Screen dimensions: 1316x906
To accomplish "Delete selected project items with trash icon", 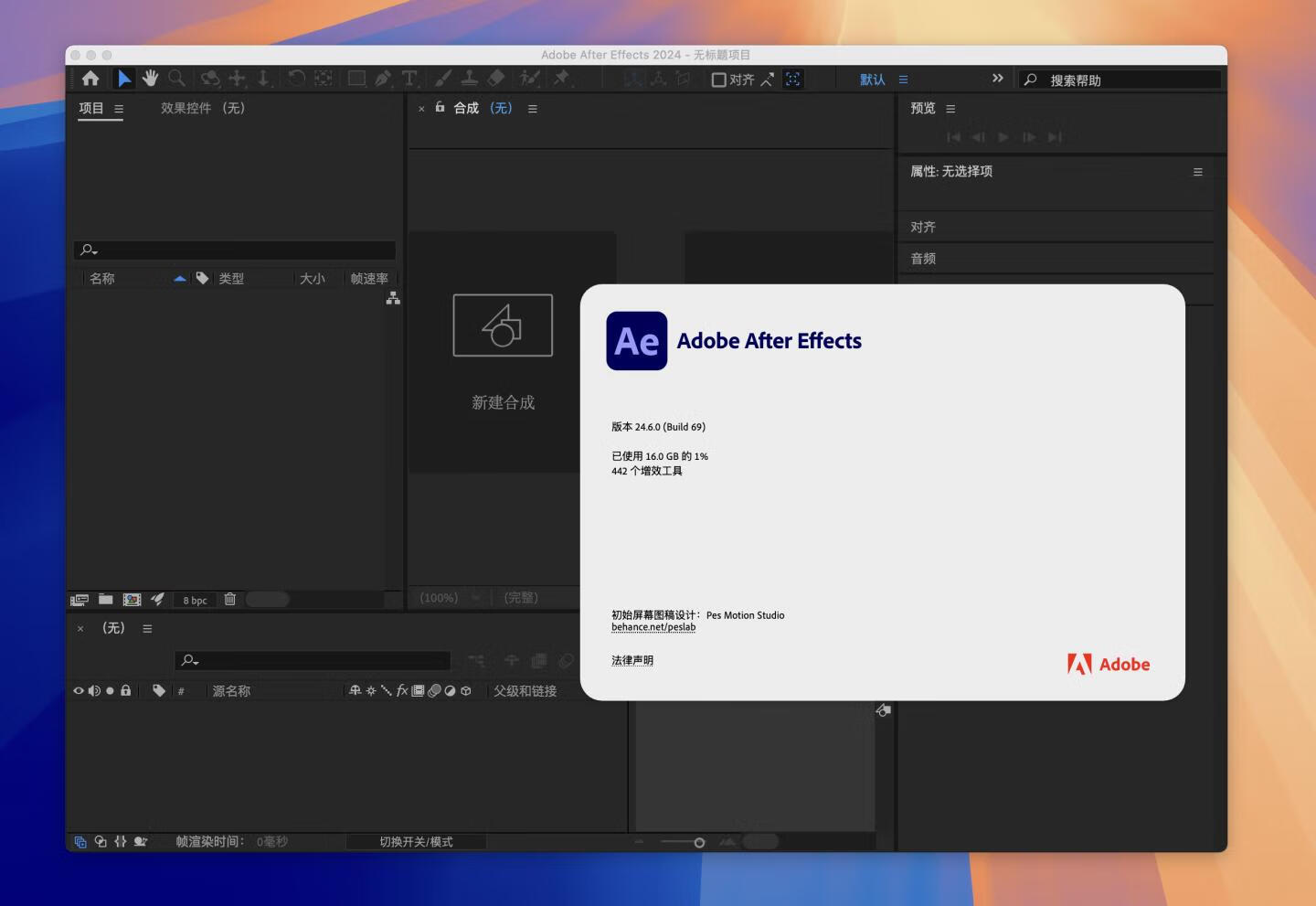I will pos(230,599).
